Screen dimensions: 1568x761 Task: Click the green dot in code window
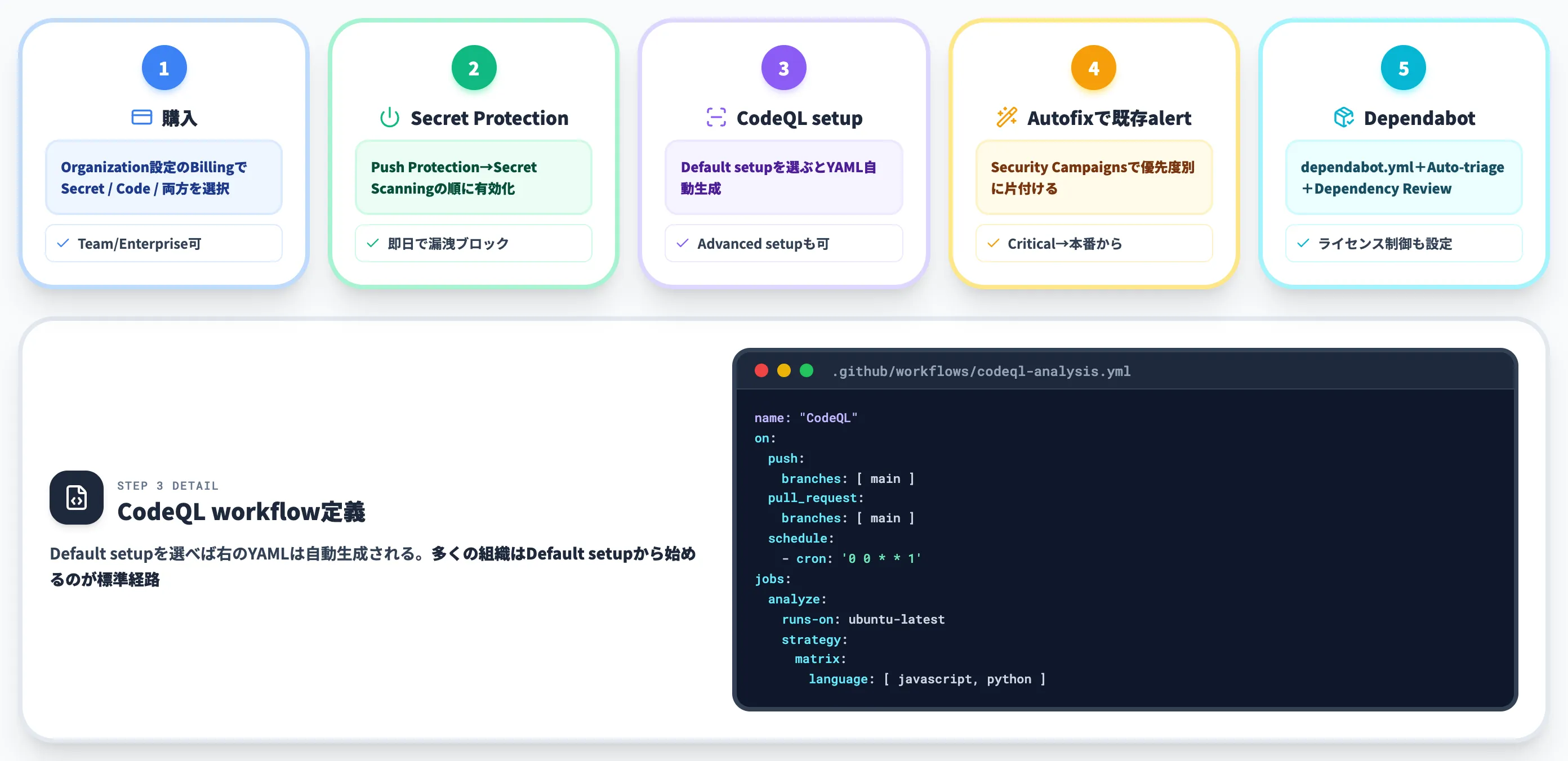tap(806, 370)
